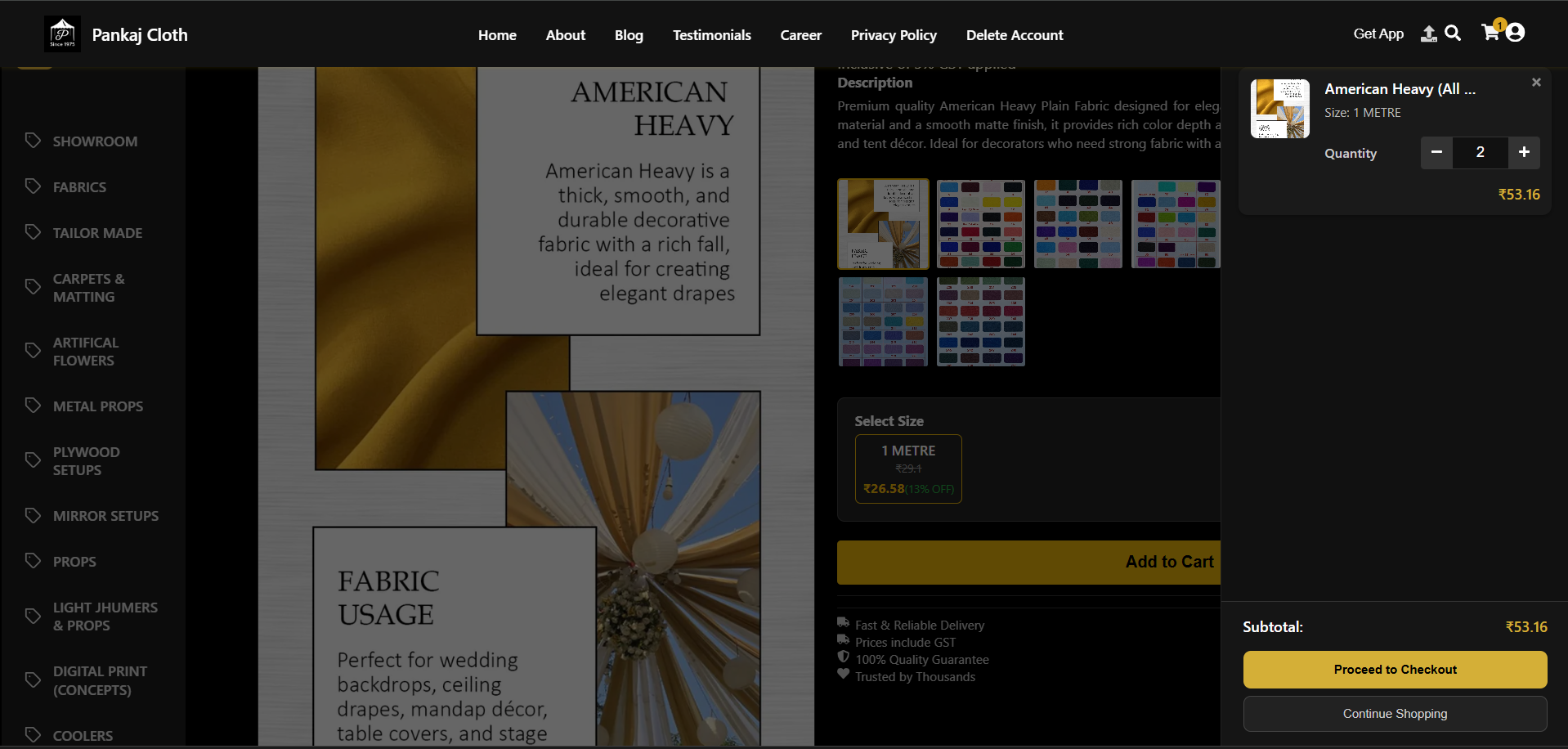Click the Add to Cart button
Screen dimensions: 1568x749
(1028, 562)
